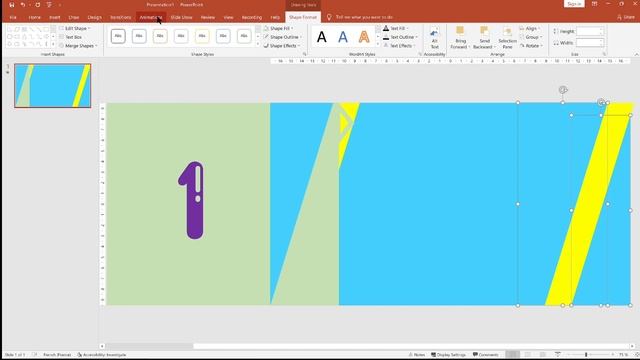This screenshot has height=360, width=640.
Task: Open the Animations tab
Action: (151, 18)
